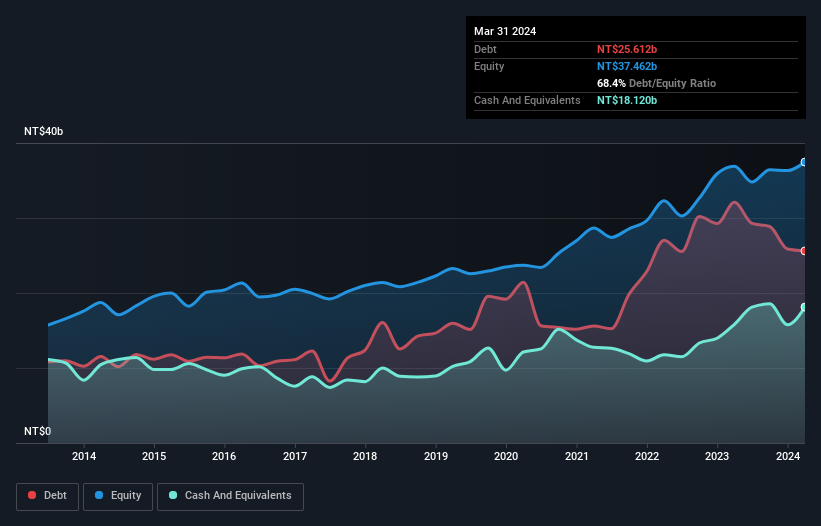Viewport: 821px width, 526px height.
Task: Click the 2024 x-axis label
Action: point(788,456)
